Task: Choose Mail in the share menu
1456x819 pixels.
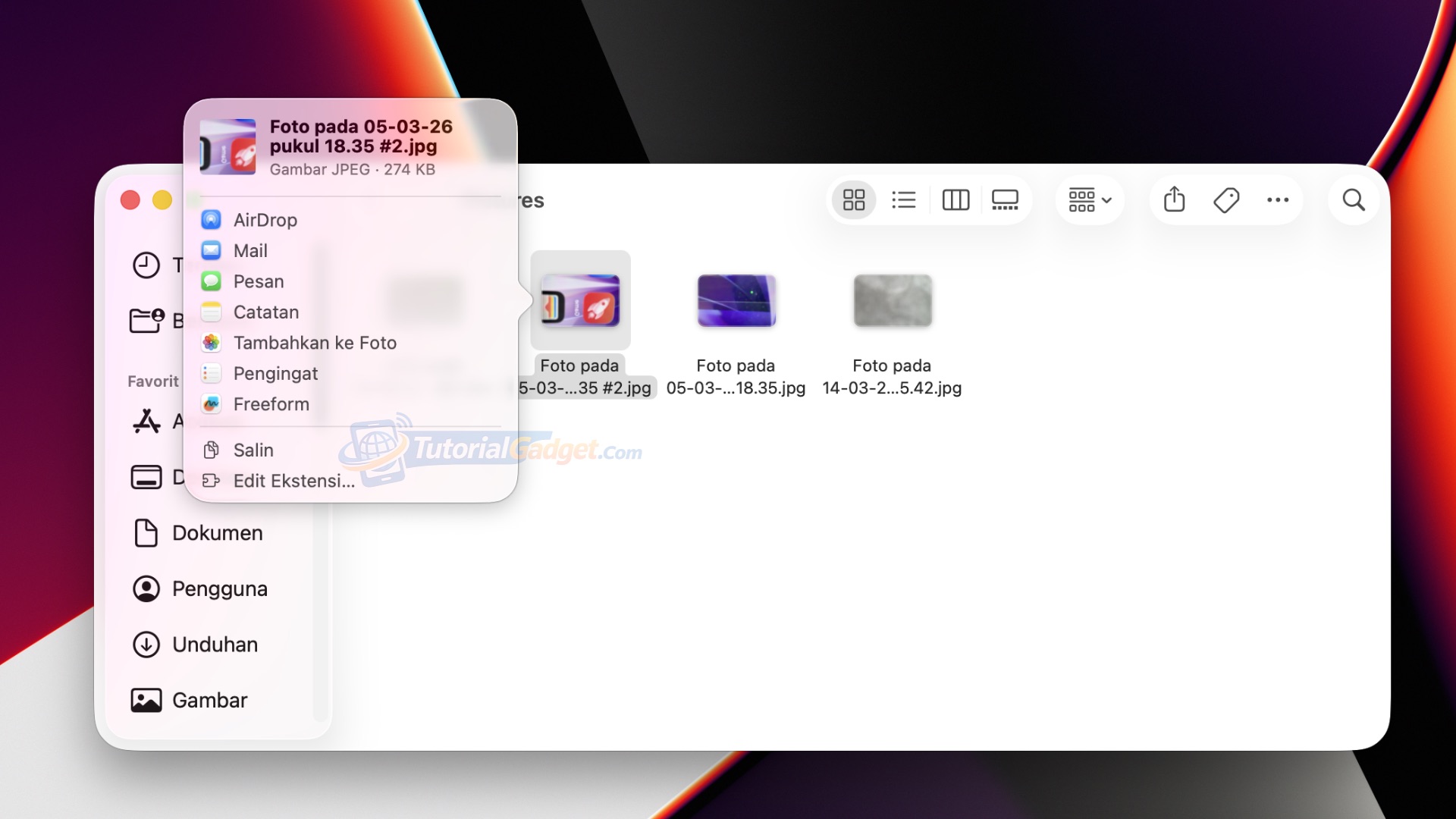Action: pos(250,251)
